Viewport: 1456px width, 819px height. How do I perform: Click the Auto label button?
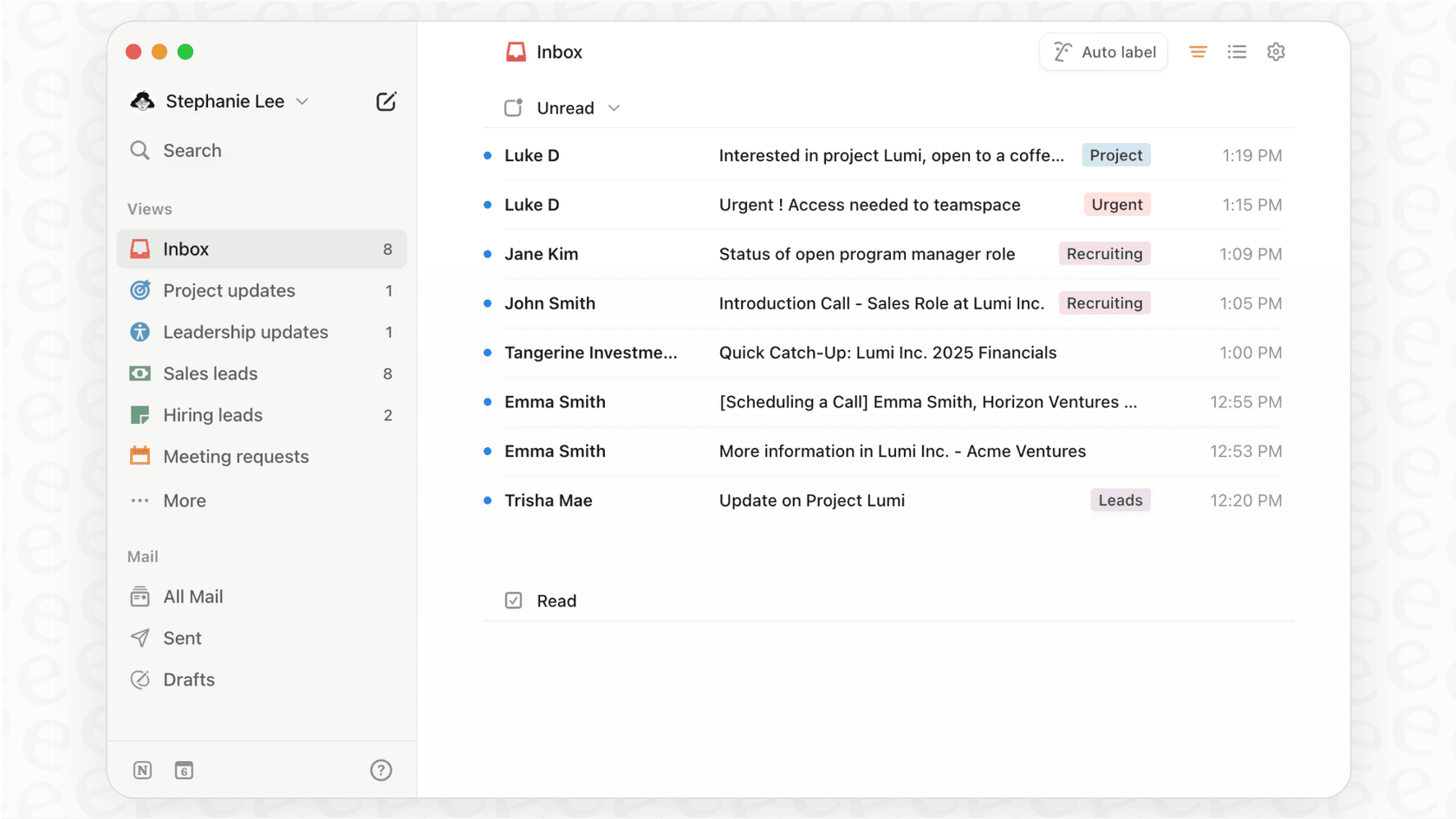1103,51
